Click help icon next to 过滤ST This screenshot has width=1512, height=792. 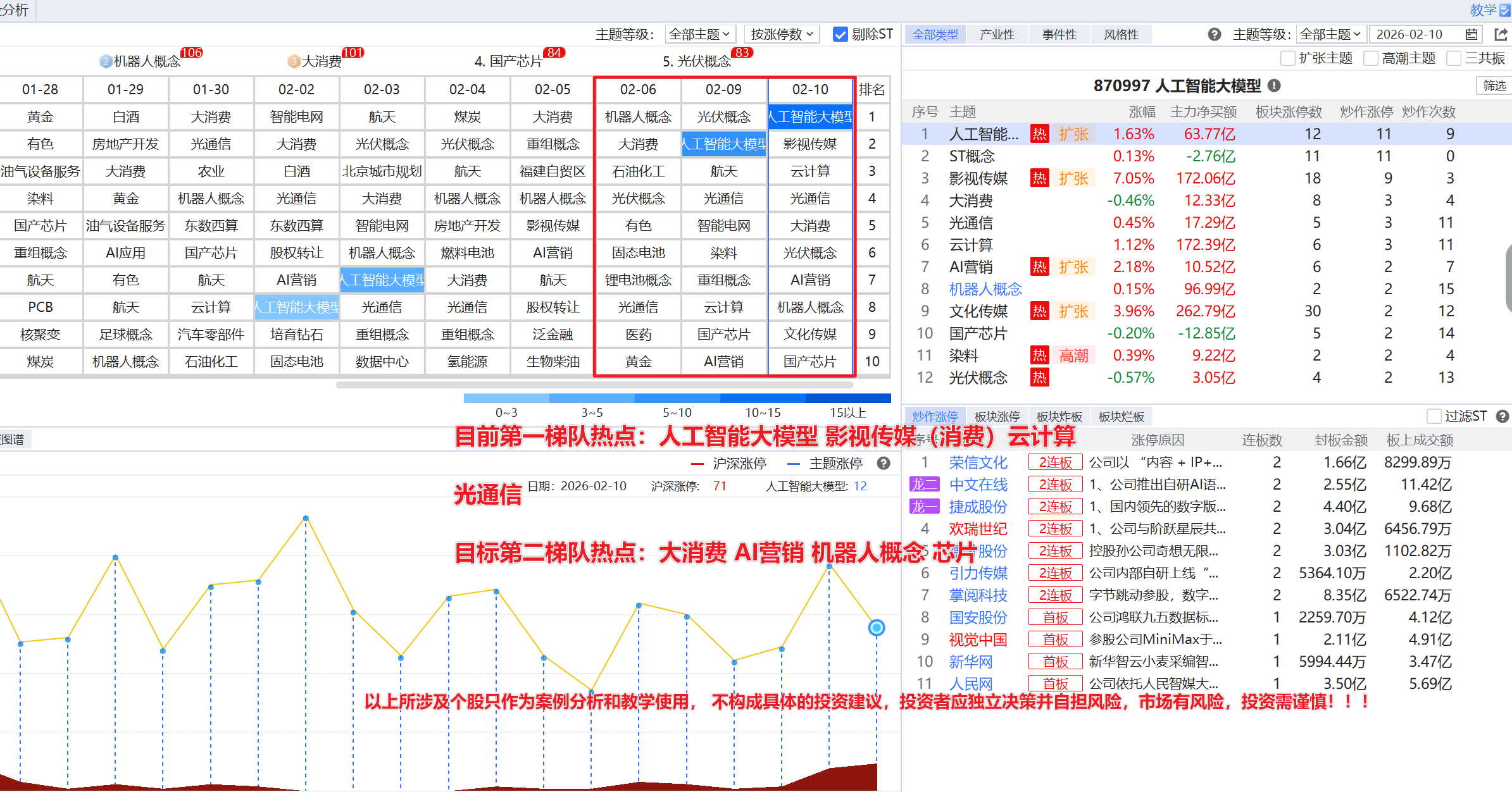[x=1503, y=416]
